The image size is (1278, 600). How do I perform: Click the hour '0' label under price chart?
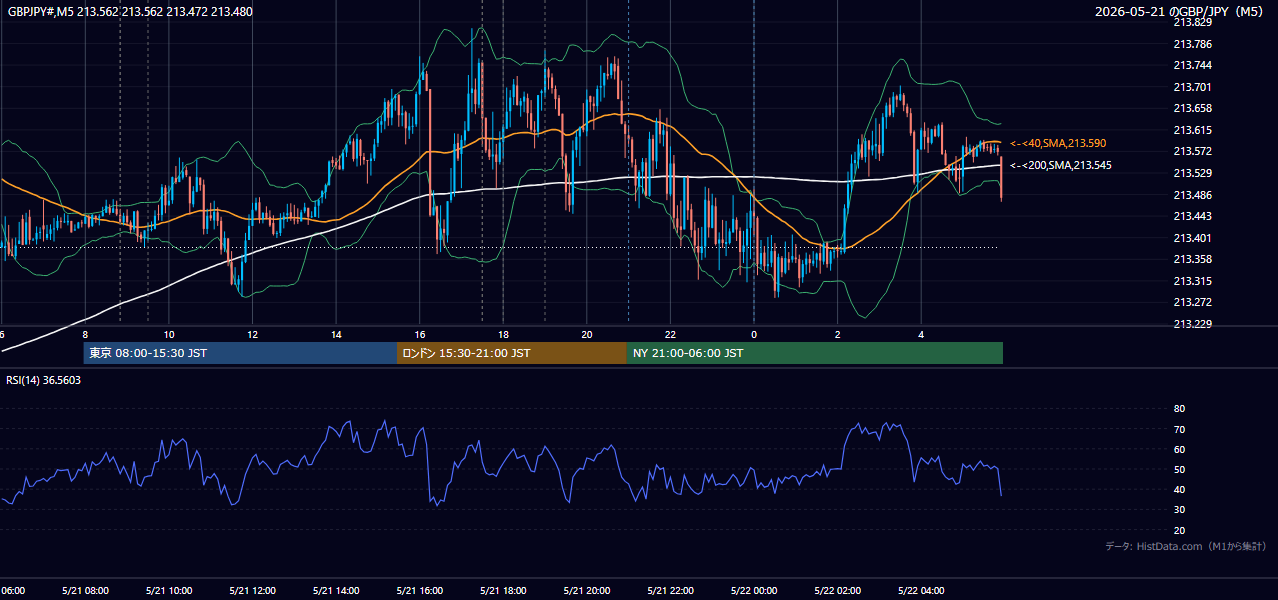(x=754, y=334)
